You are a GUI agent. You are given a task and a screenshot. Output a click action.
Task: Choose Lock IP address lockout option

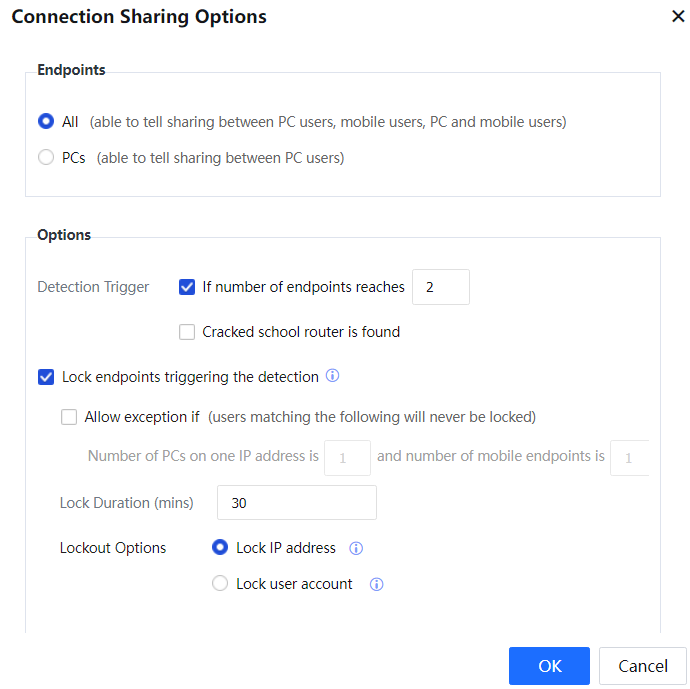220,548
